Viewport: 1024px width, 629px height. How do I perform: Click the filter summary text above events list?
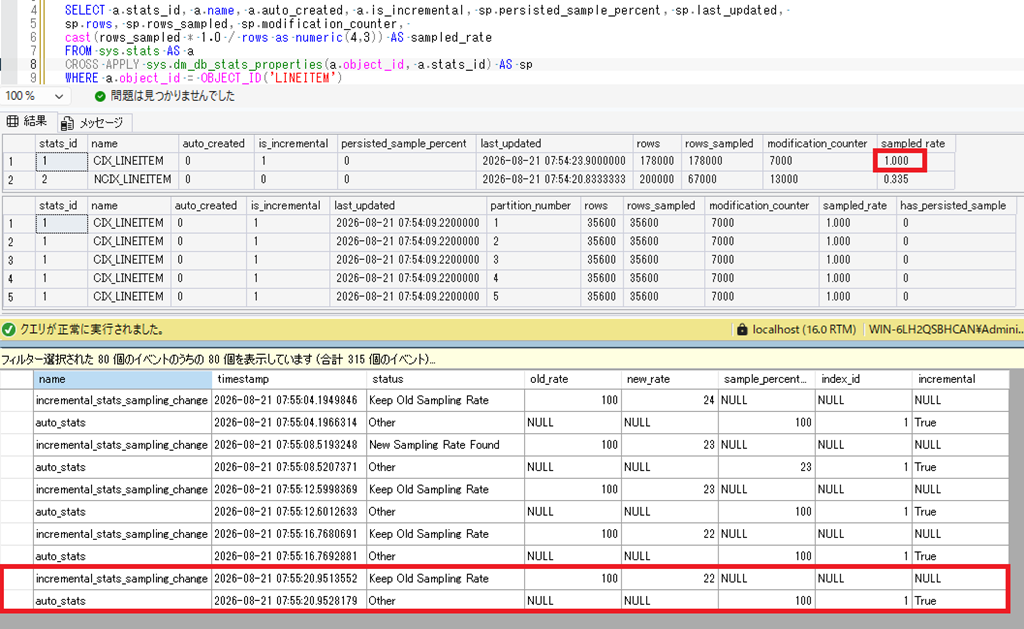(217, 359)
